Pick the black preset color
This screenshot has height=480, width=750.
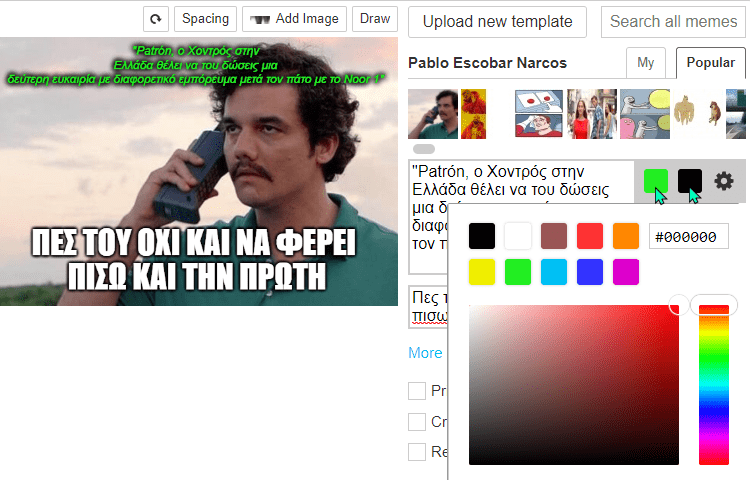coord(482,236)
